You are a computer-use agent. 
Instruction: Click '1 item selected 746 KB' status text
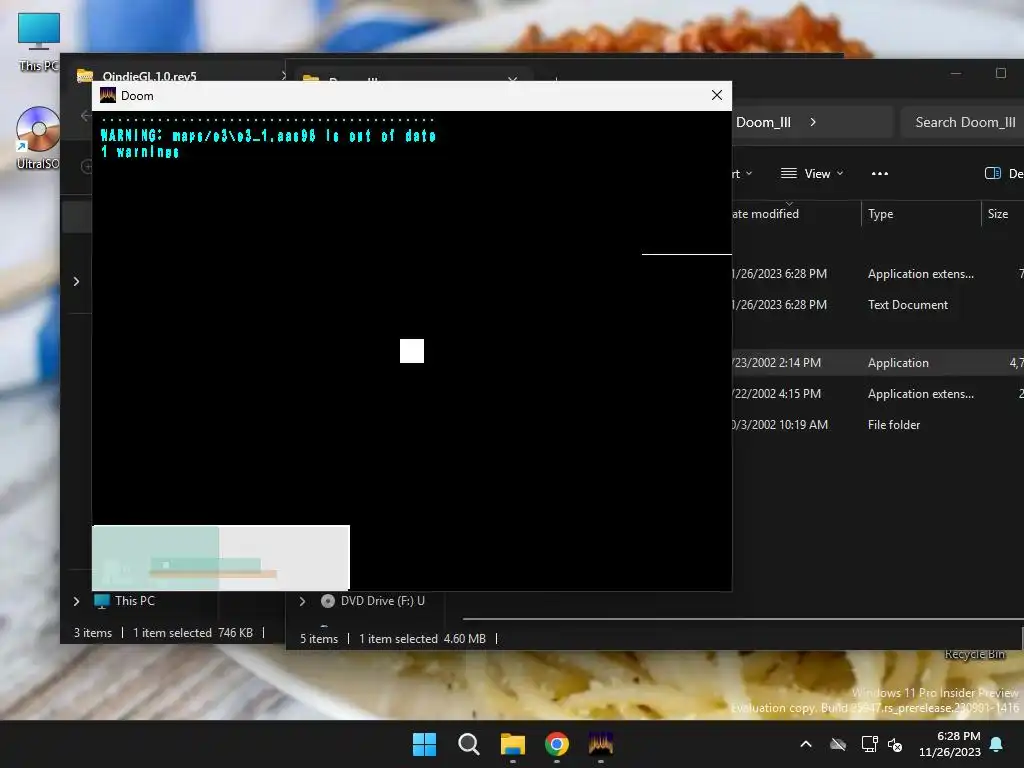point(193,633)
